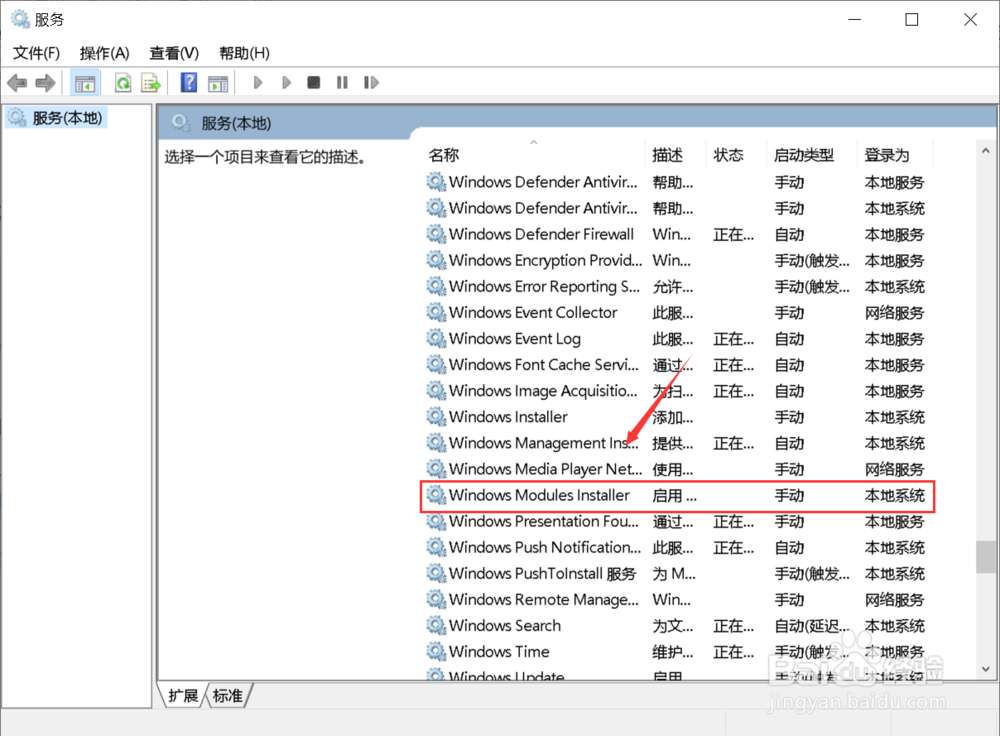Stop the service using the black square icon
Screen dimensions: 1000x736
tap(313, 82)
